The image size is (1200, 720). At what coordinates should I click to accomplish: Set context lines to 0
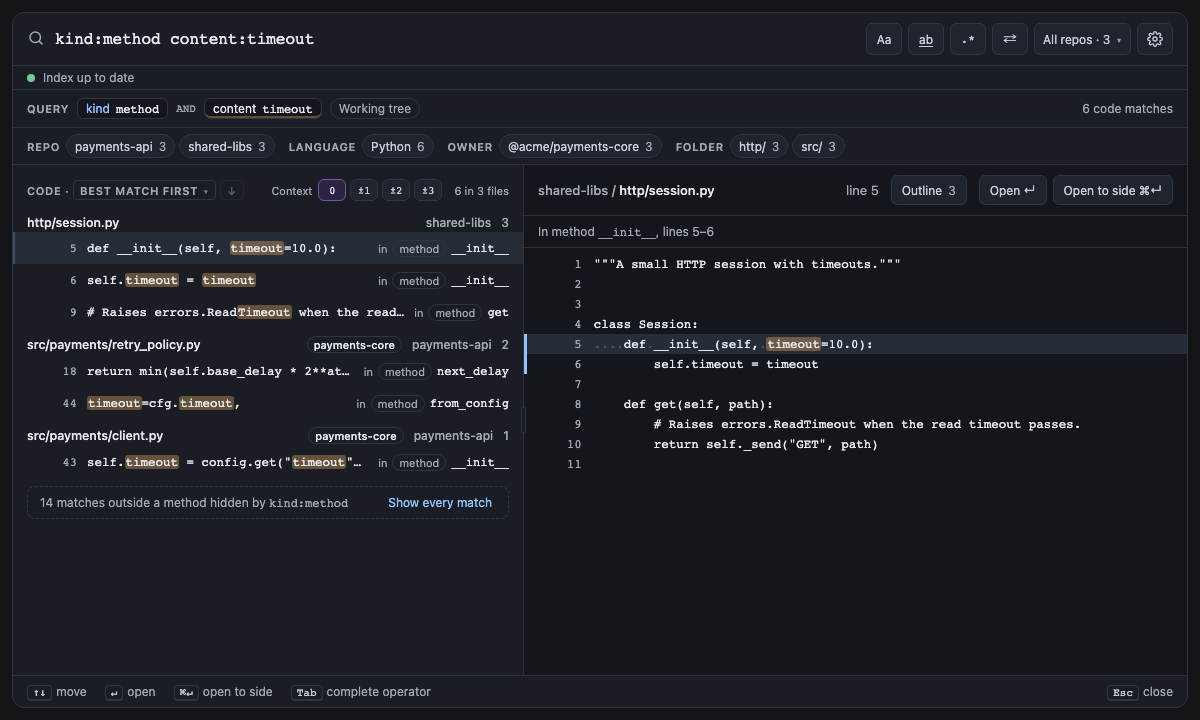(x=332, y=191)
